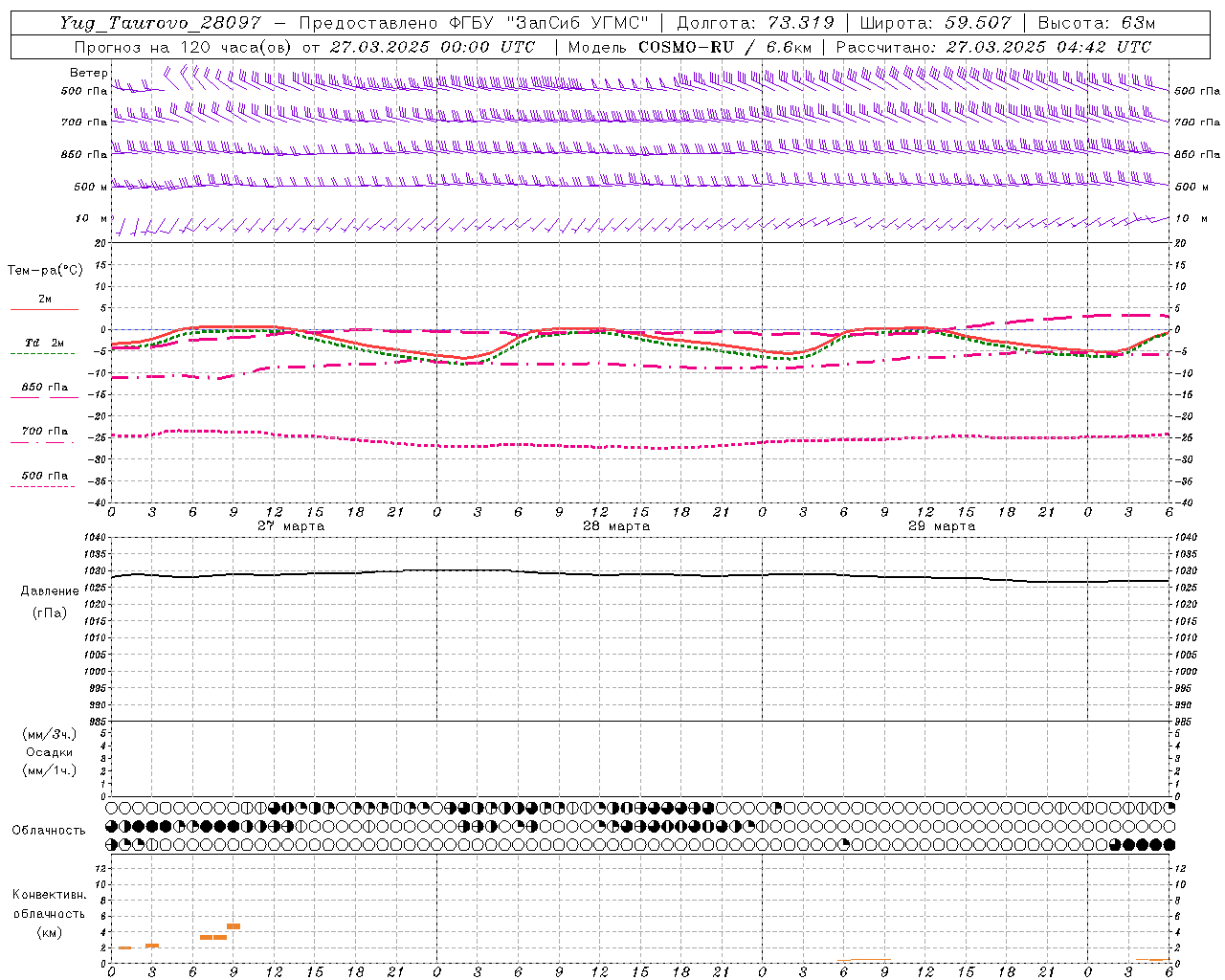Click the Рассчитано: 27.03.2025 04:42 UTC timestamp
The image size is (1225, 980).
(993, 47)
